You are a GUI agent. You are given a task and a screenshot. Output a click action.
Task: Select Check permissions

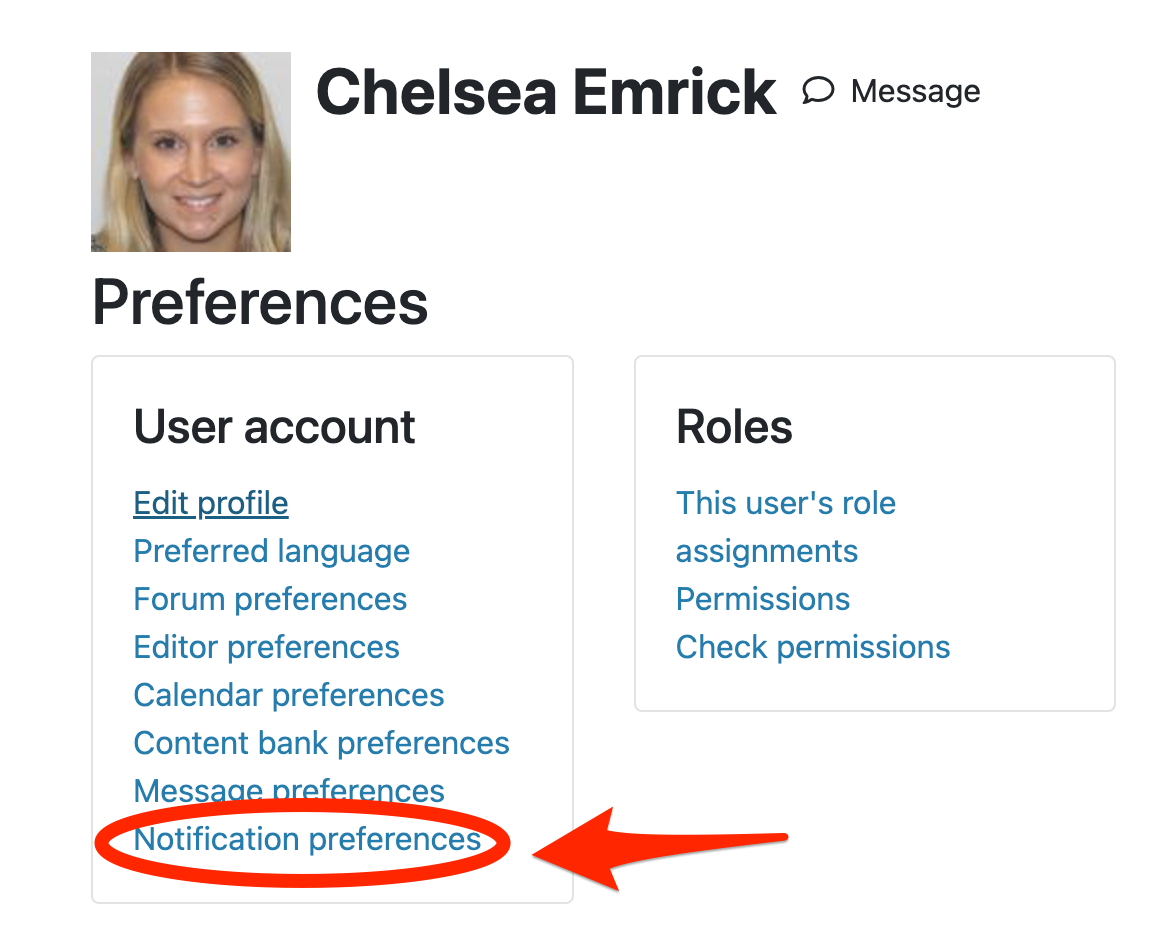[x=812, y=647]
